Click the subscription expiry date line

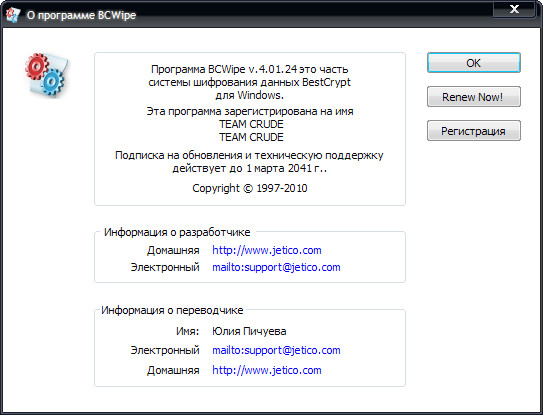pos(250,169)
